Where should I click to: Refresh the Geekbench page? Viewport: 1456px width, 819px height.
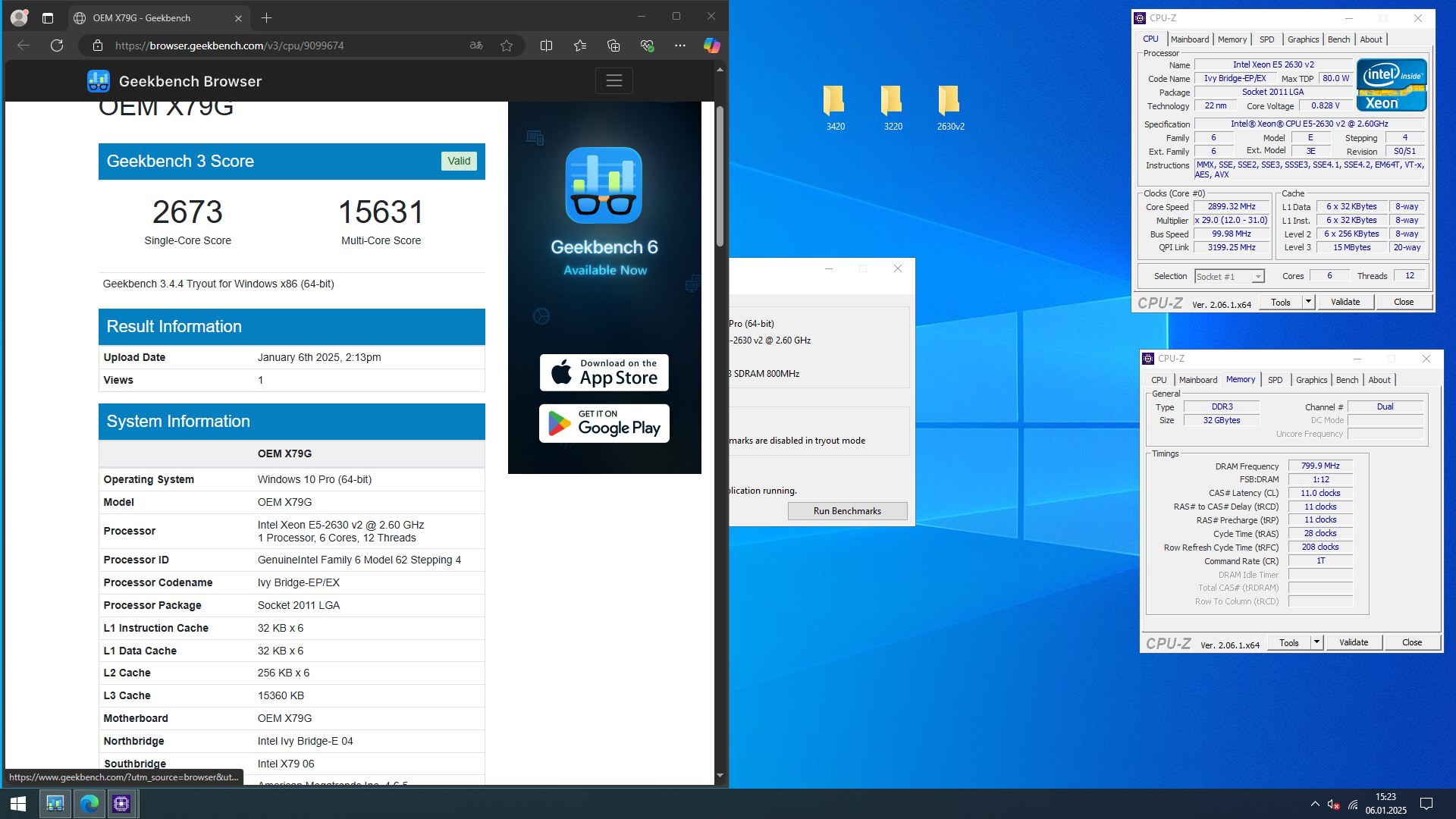57,45
